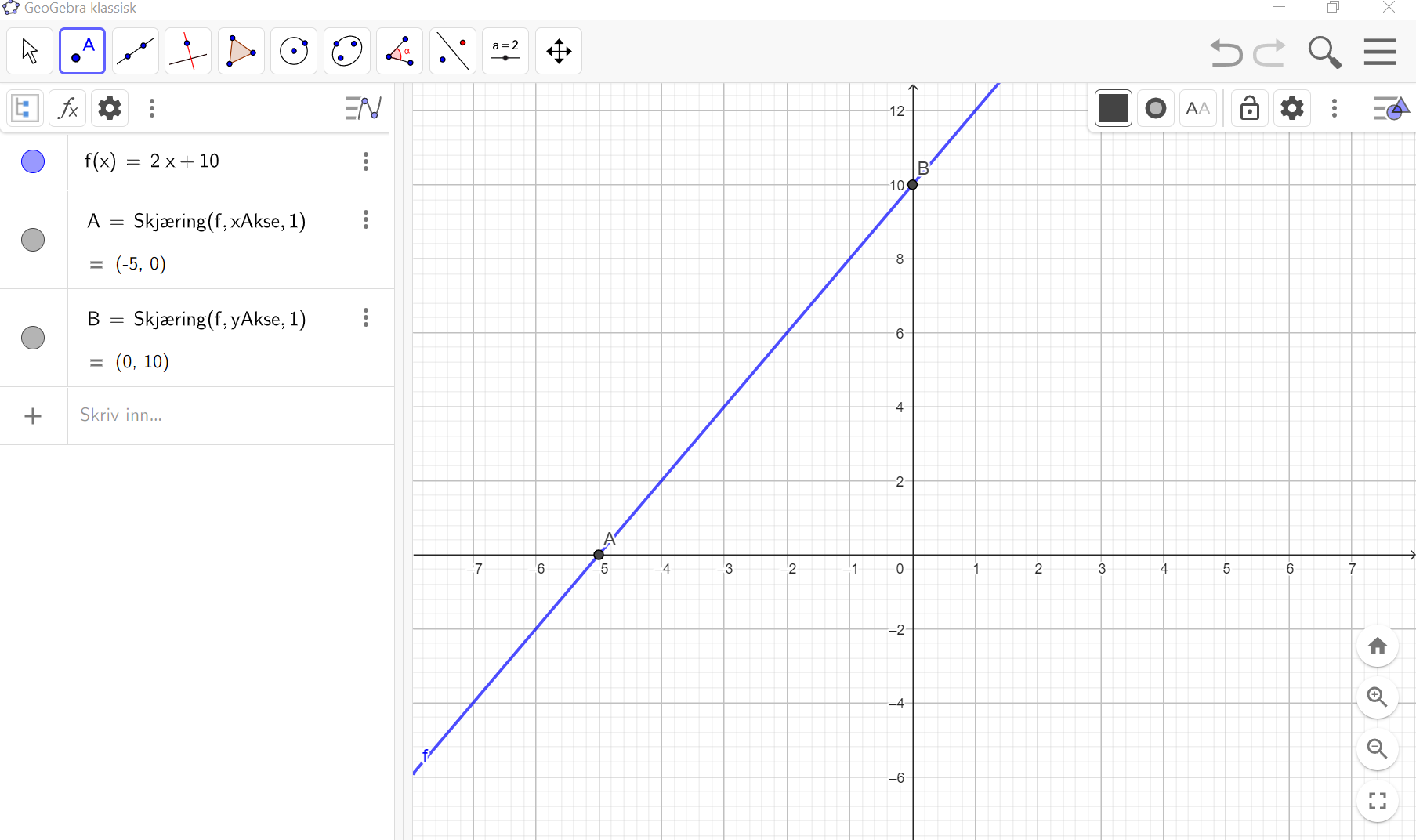The height and width of the screenshot is (840, 1416).
Task: Select the Polygon tool
Action: point(241,51)
